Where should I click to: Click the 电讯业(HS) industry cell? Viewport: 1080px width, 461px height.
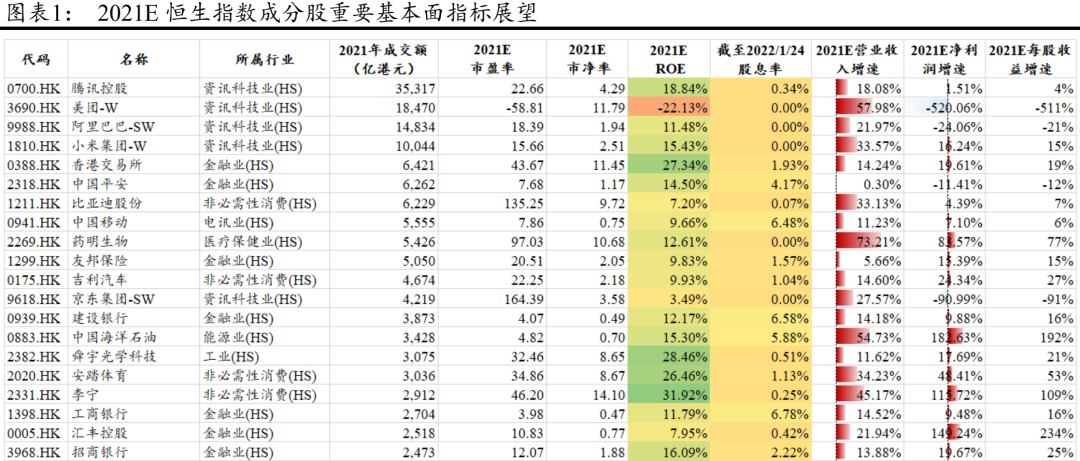click(238, 224)
